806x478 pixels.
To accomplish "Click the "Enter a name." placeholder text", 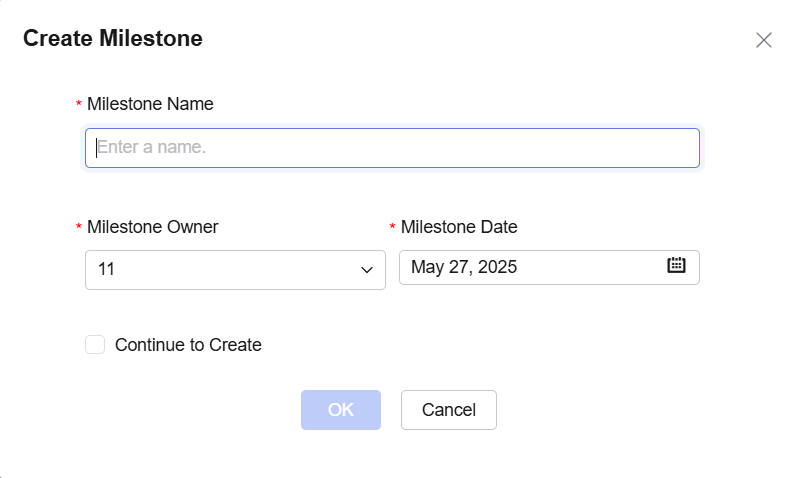I will [x=151, y=148].
